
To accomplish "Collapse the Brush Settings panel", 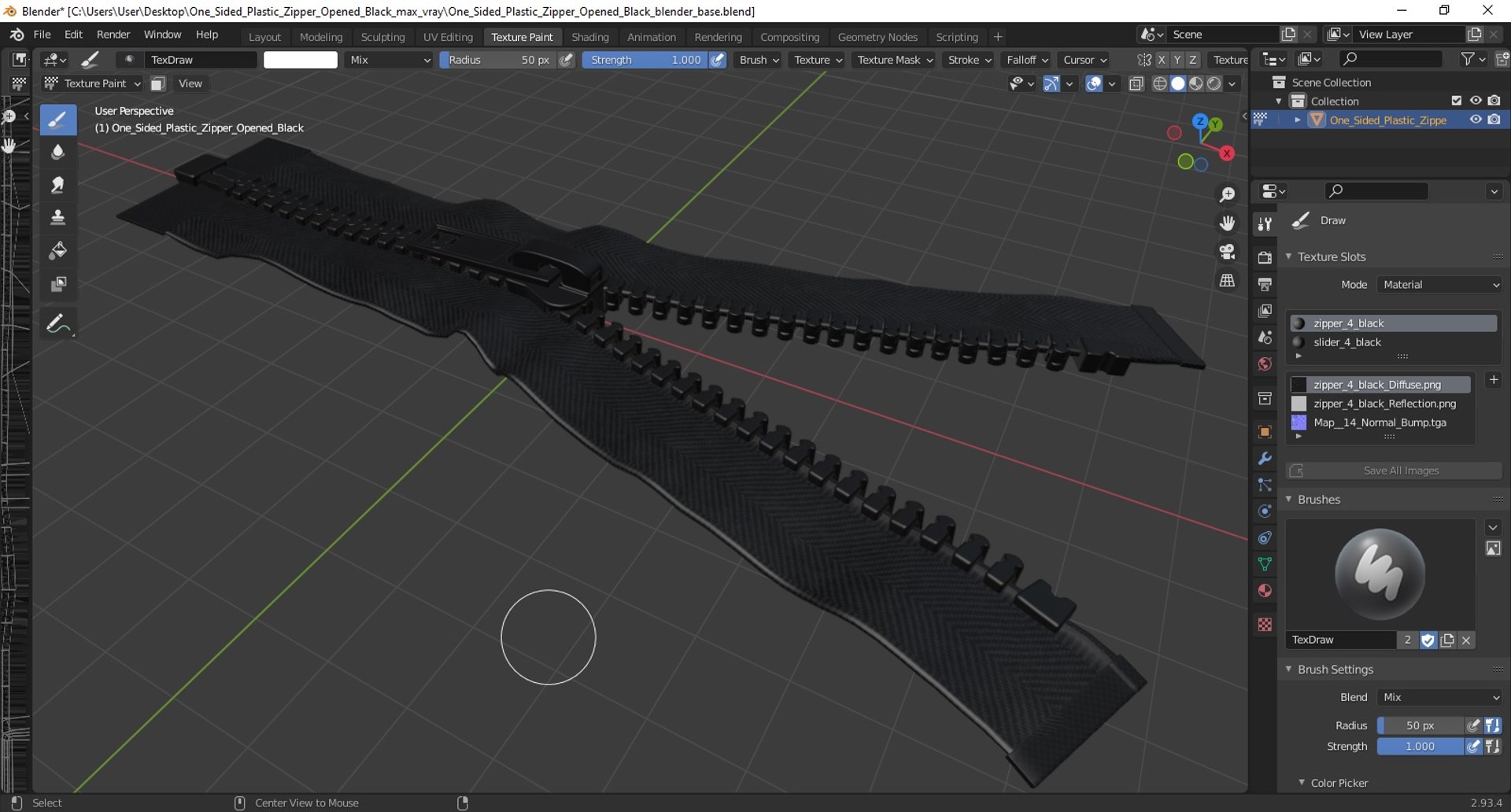I will pyautogui.click(x=1335, y=670).
